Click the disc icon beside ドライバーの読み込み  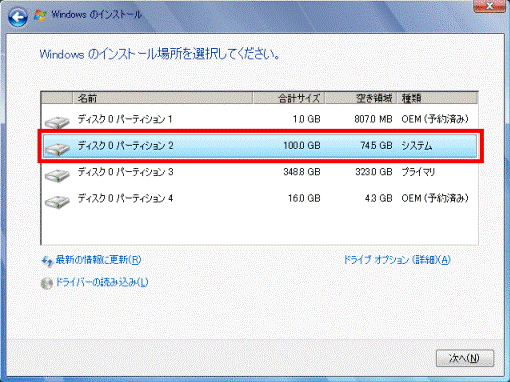tap(47, 283)
